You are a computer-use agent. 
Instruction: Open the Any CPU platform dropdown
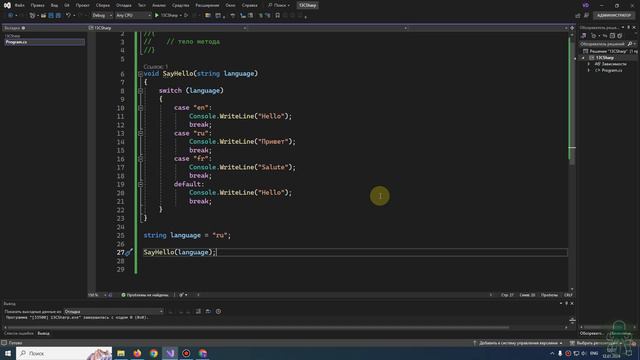tap(133, 16)
